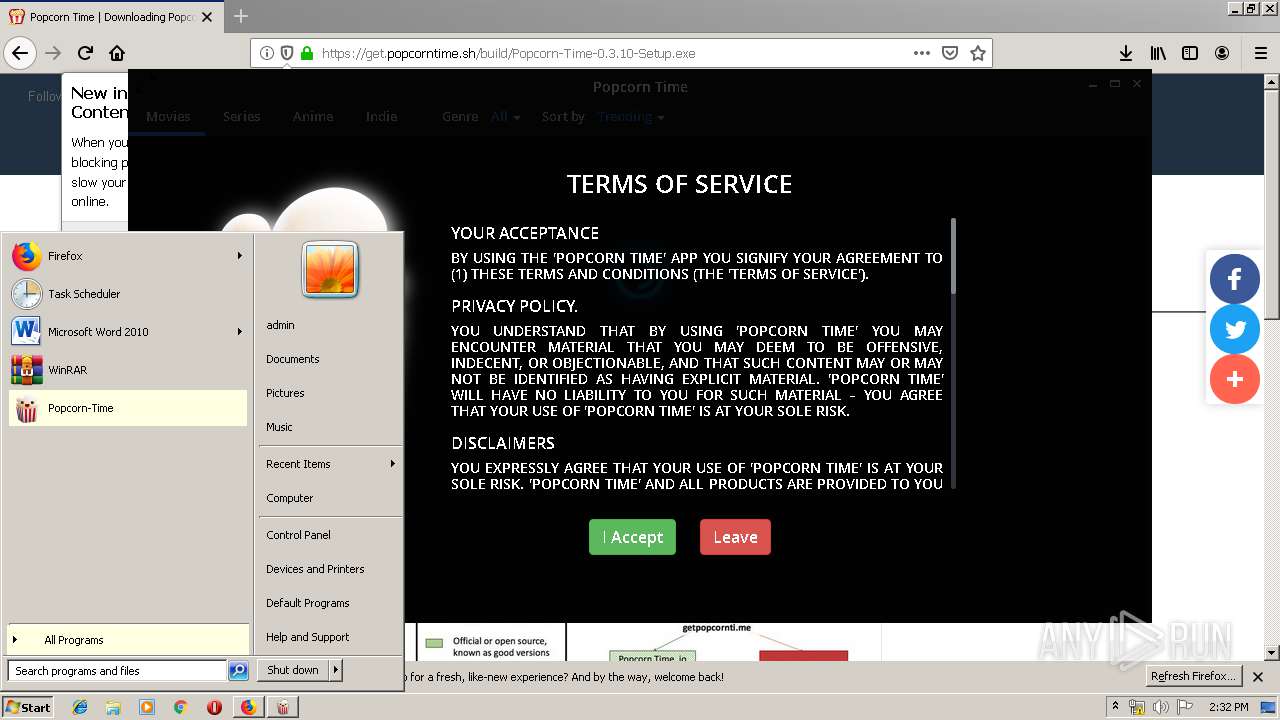Viewport: 1280px width, 720px height.
Task: Switch to the Series tab
Action: 241,116
